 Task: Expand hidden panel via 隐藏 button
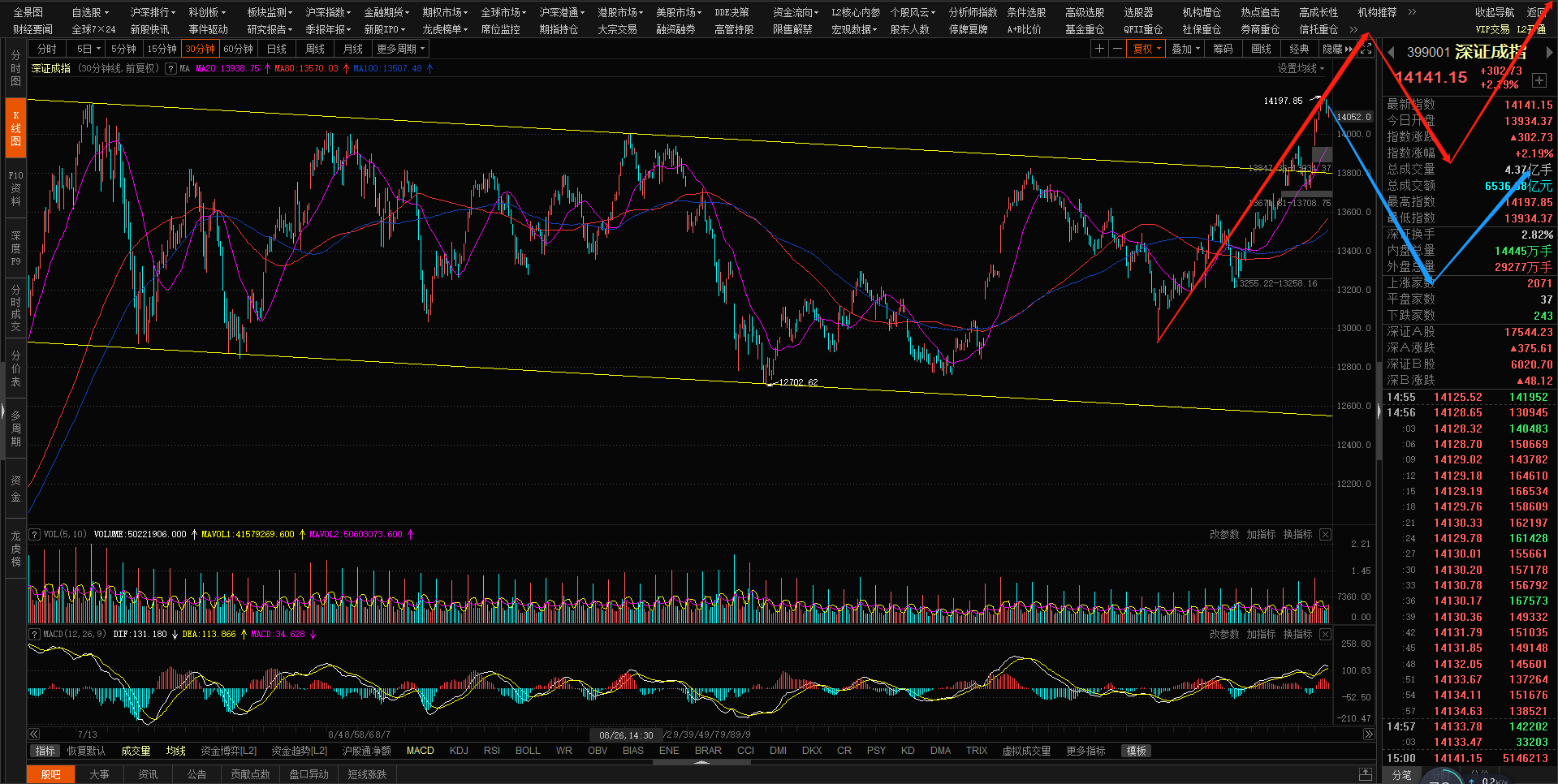point(1337,49)
